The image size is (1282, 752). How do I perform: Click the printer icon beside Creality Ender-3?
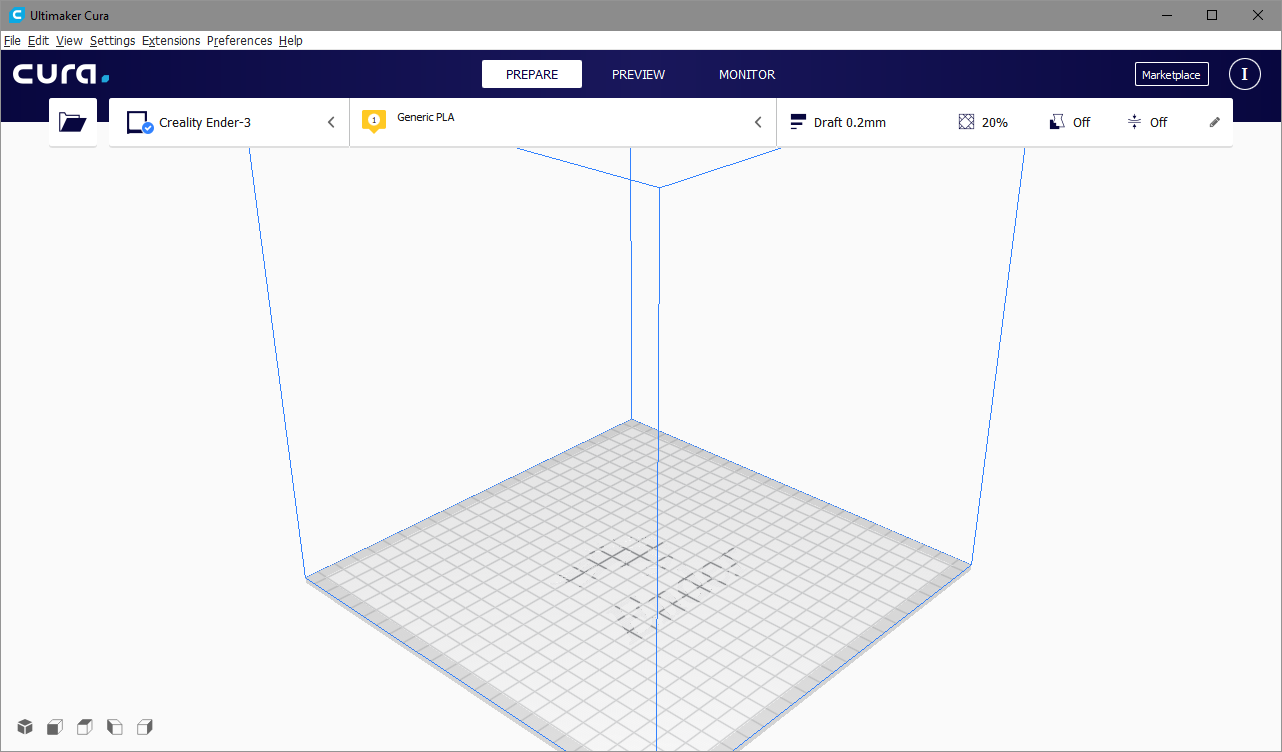click(x=139, y=122)
